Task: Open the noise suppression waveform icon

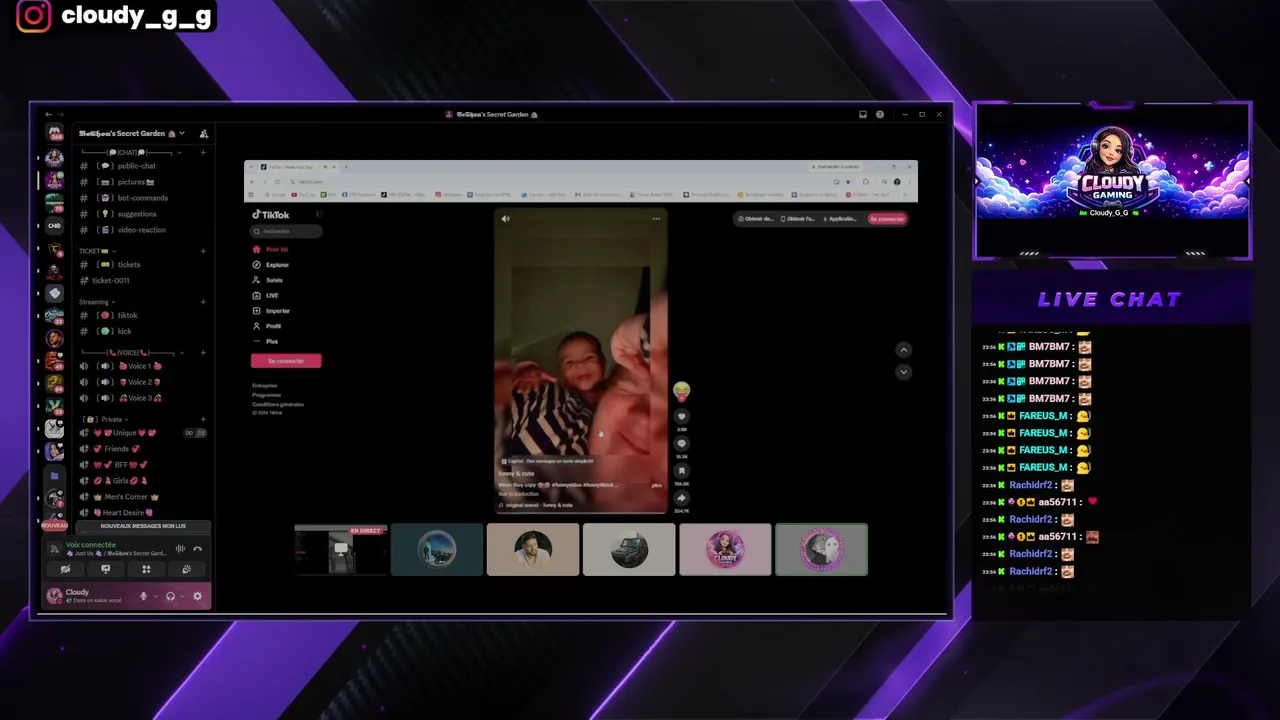Action: click(x=180, y=548)
